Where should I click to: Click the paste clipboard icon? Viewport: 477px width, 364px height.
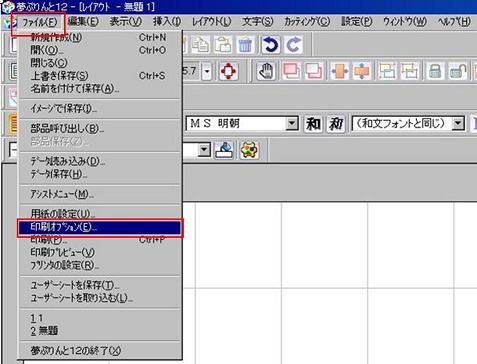tap(223, 45)
